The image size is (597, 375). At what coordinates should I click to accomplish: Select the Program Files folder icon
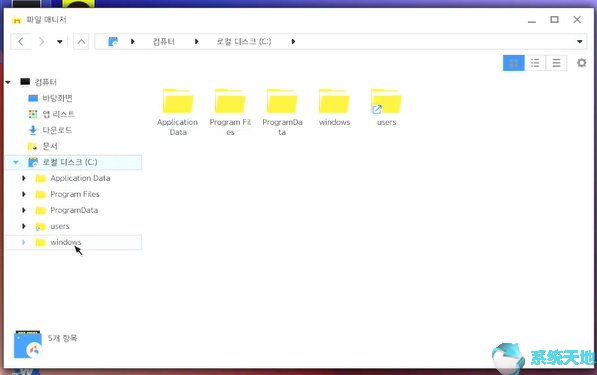230,101
